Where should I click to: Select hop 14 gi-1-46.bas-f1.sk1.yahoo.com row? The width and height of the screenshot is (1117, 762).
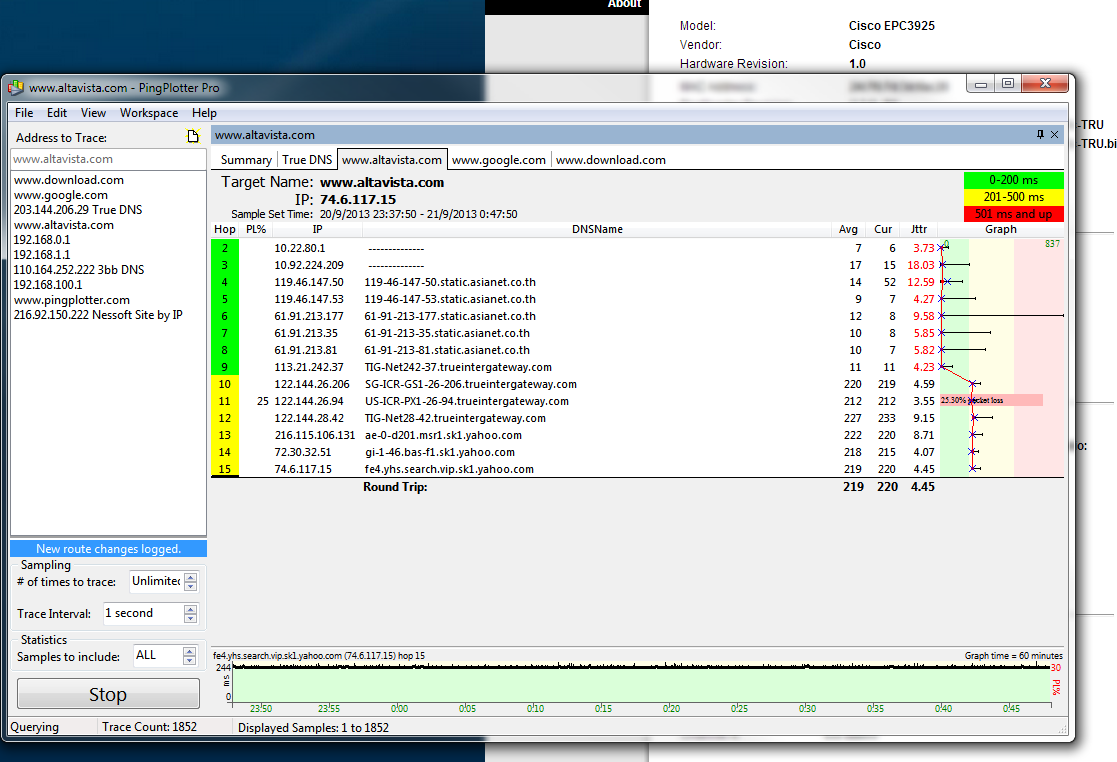638,452
